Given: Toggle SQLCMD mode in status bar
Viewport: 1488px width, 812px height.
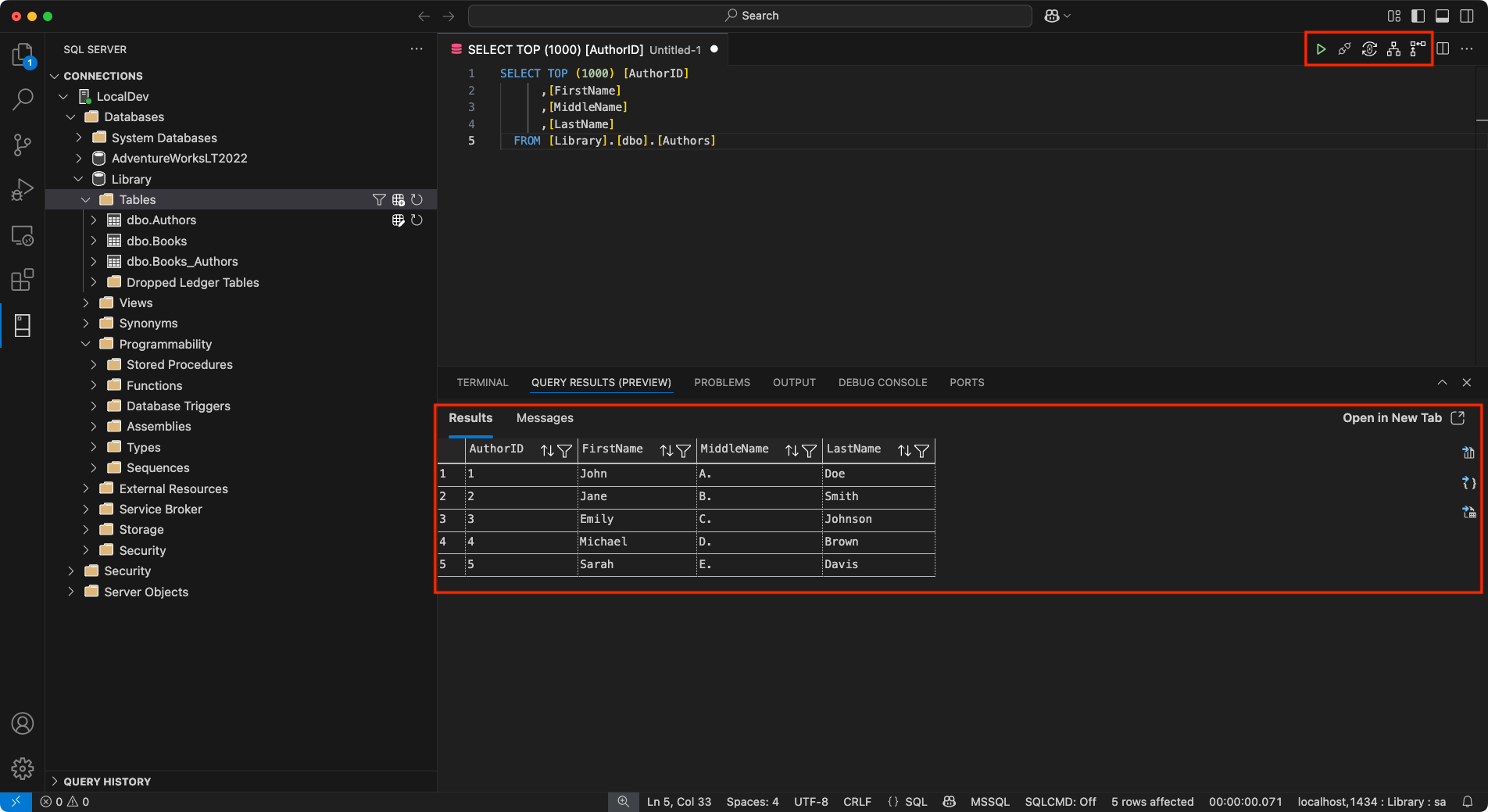Looking at the screenshot, I should 1060,802.
